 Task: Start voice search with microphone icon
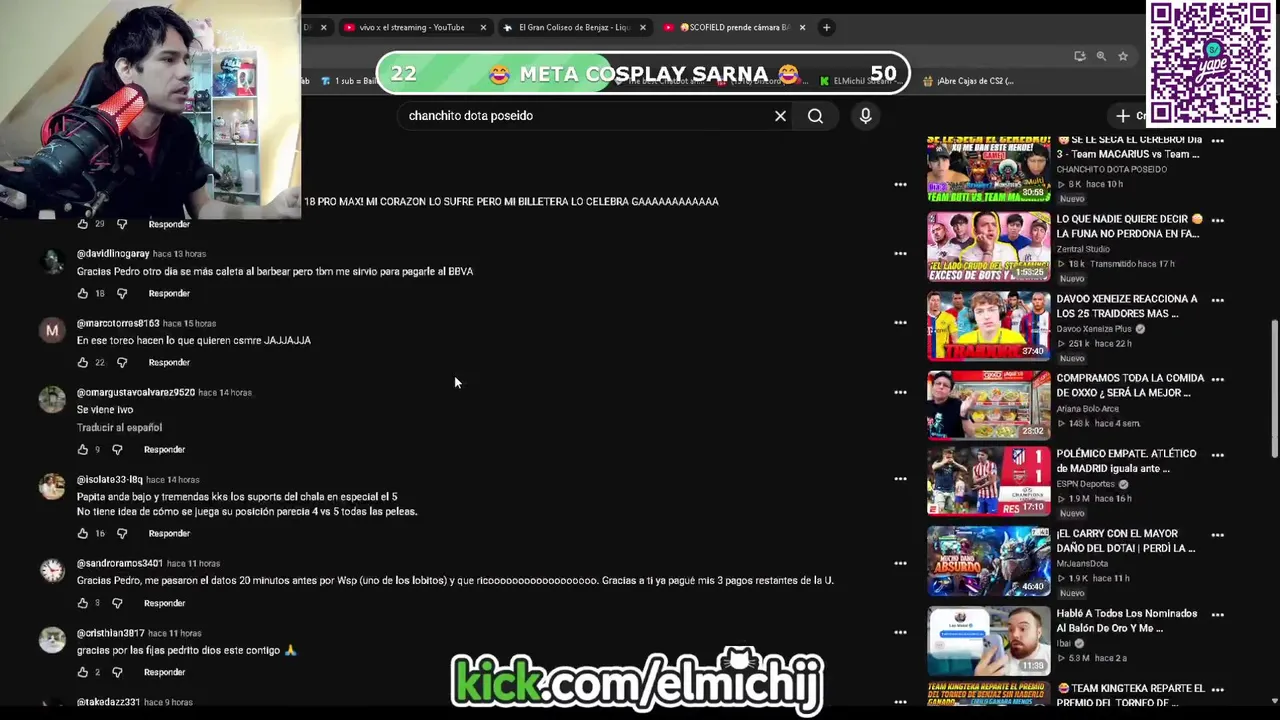coord(866,116)
